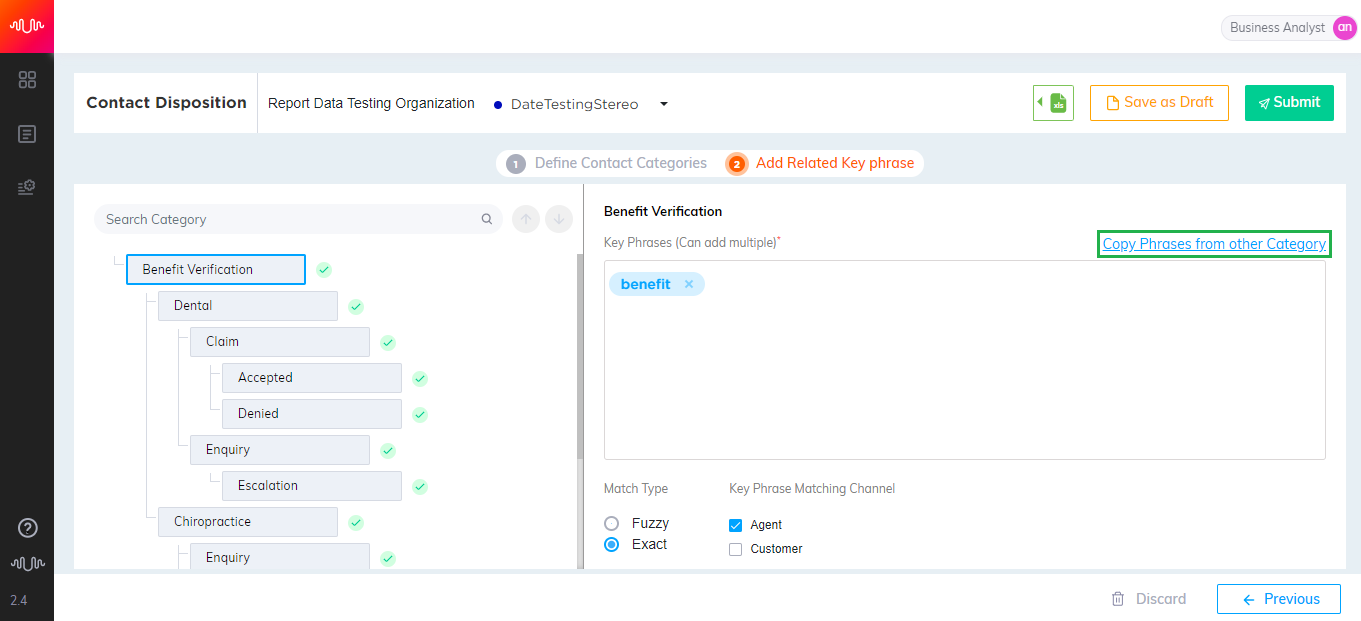
Task: Click the user avatar 'an' icon
Action: click(1344, 28)
